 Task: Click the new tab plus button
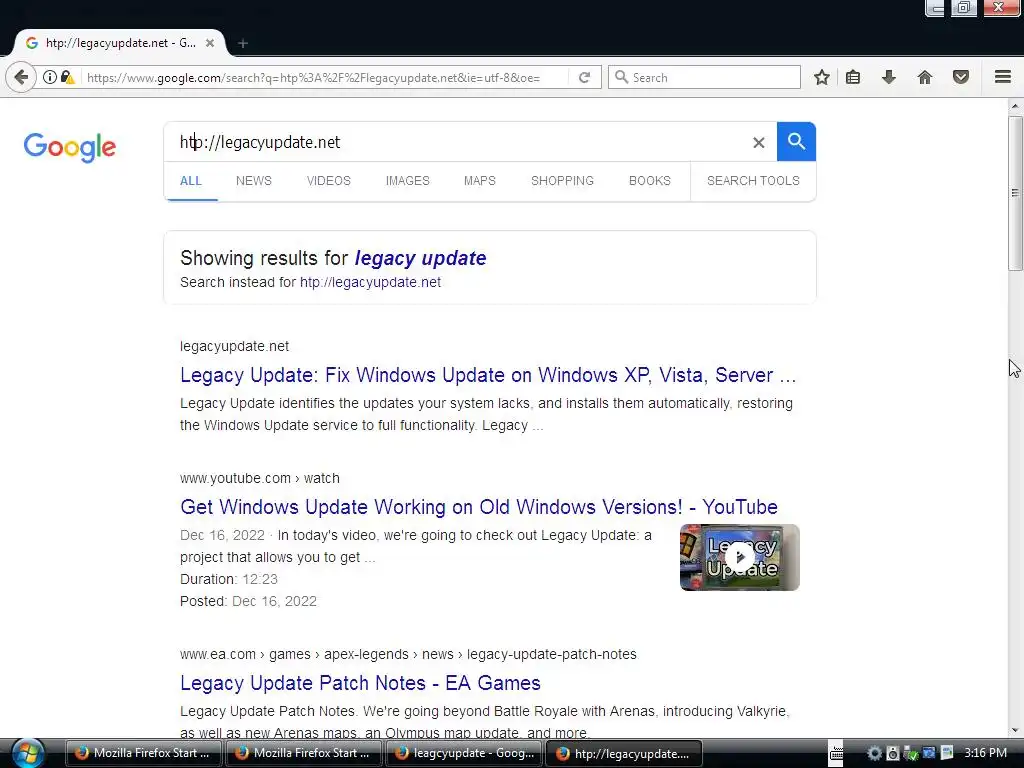point(243,43)
